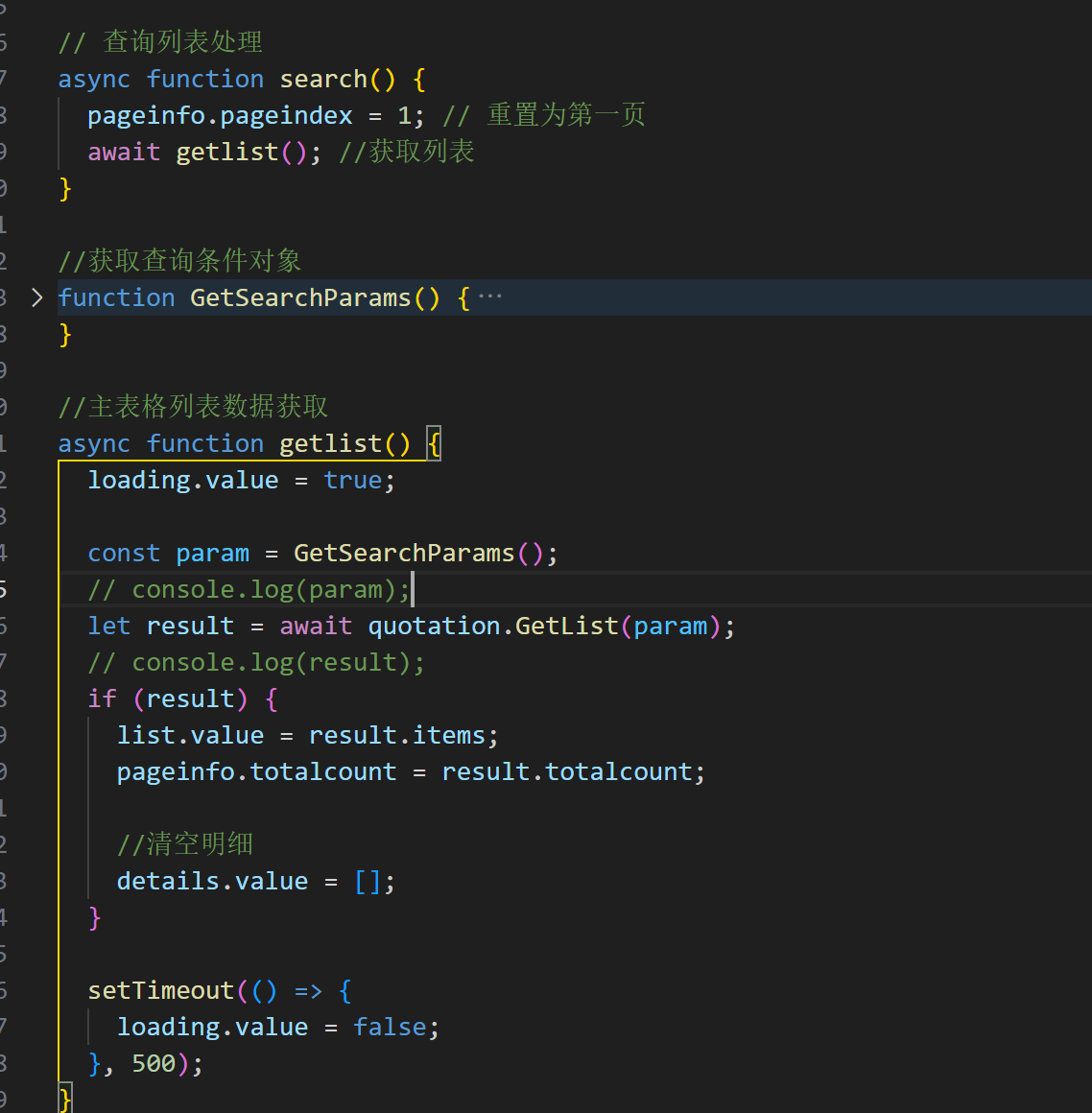Screen dimensions: 1092x1113
Task: Click 'getlist' in the async function declaration
Action: click(x=331, y=443)
